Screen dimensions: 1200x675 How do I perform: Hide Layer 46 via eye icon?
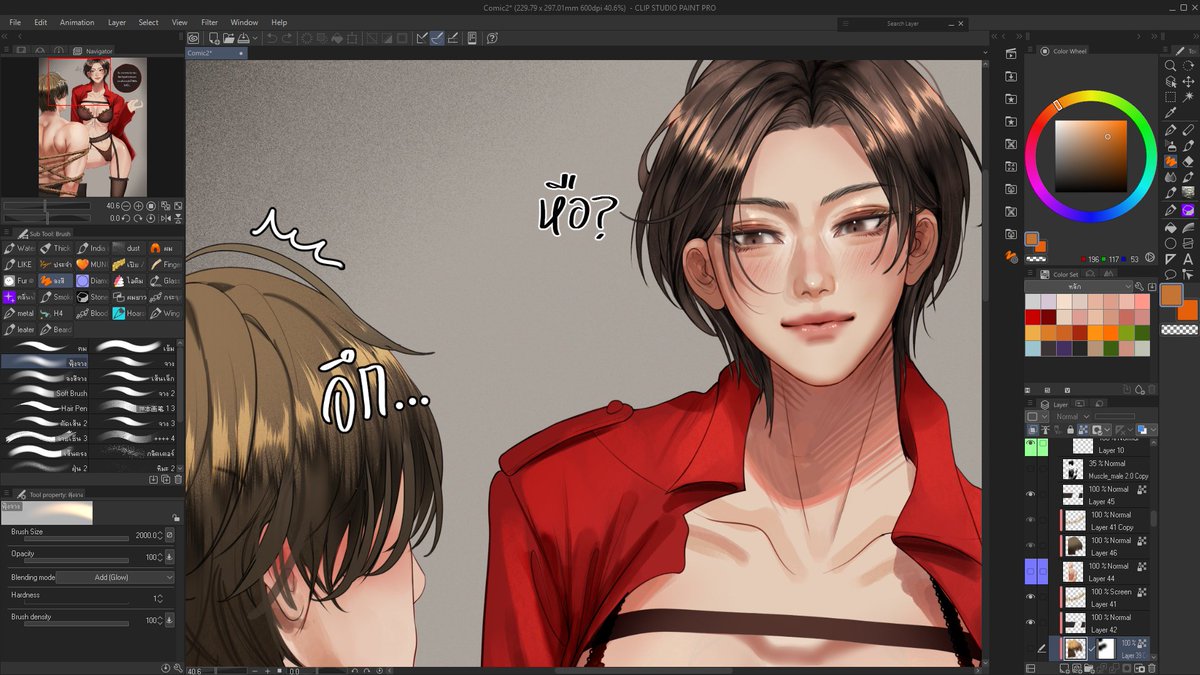point(1031,545)
